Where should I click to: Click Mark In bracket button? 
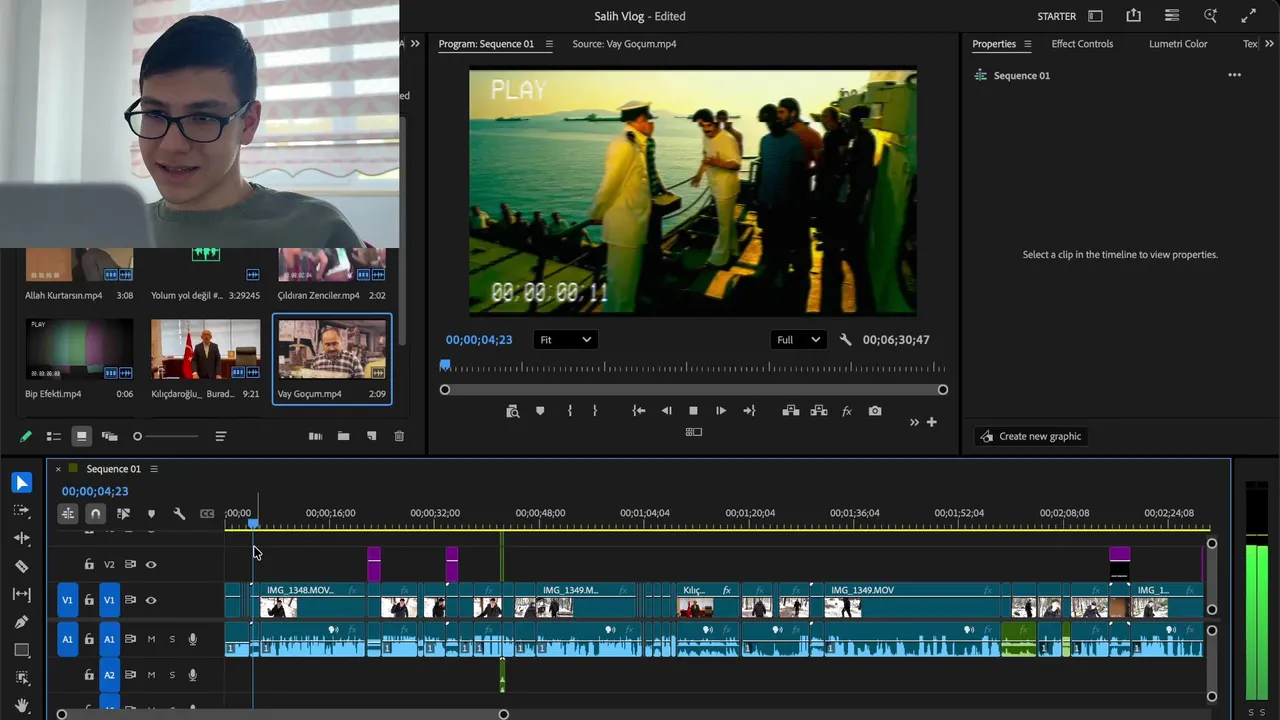pyautogui.click(x=570, y=411)
